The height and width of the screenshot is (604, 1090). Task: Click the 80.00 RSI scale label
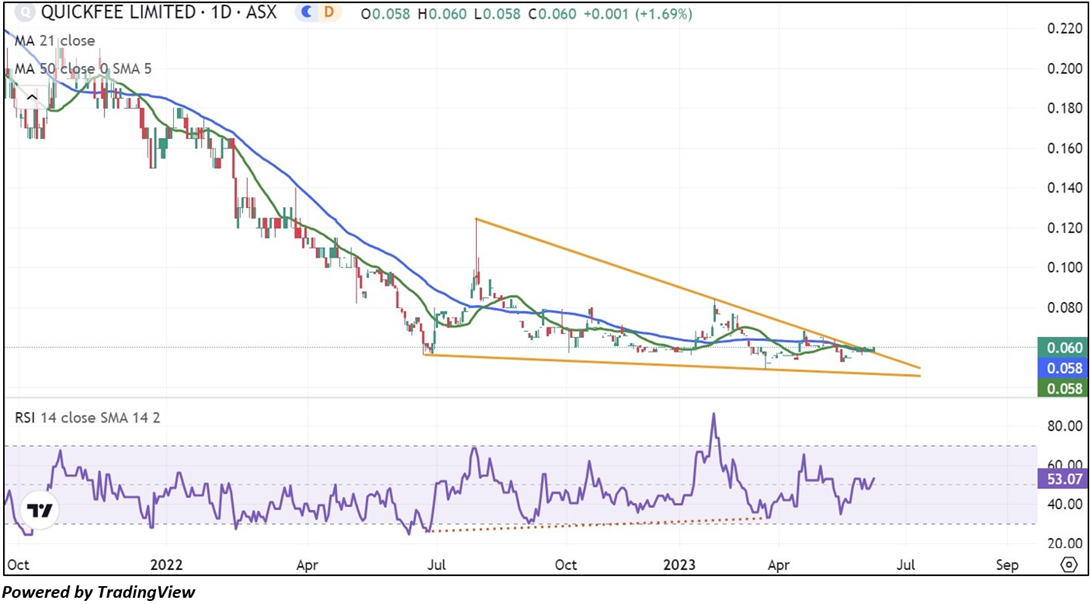[x=1064, y=426]
